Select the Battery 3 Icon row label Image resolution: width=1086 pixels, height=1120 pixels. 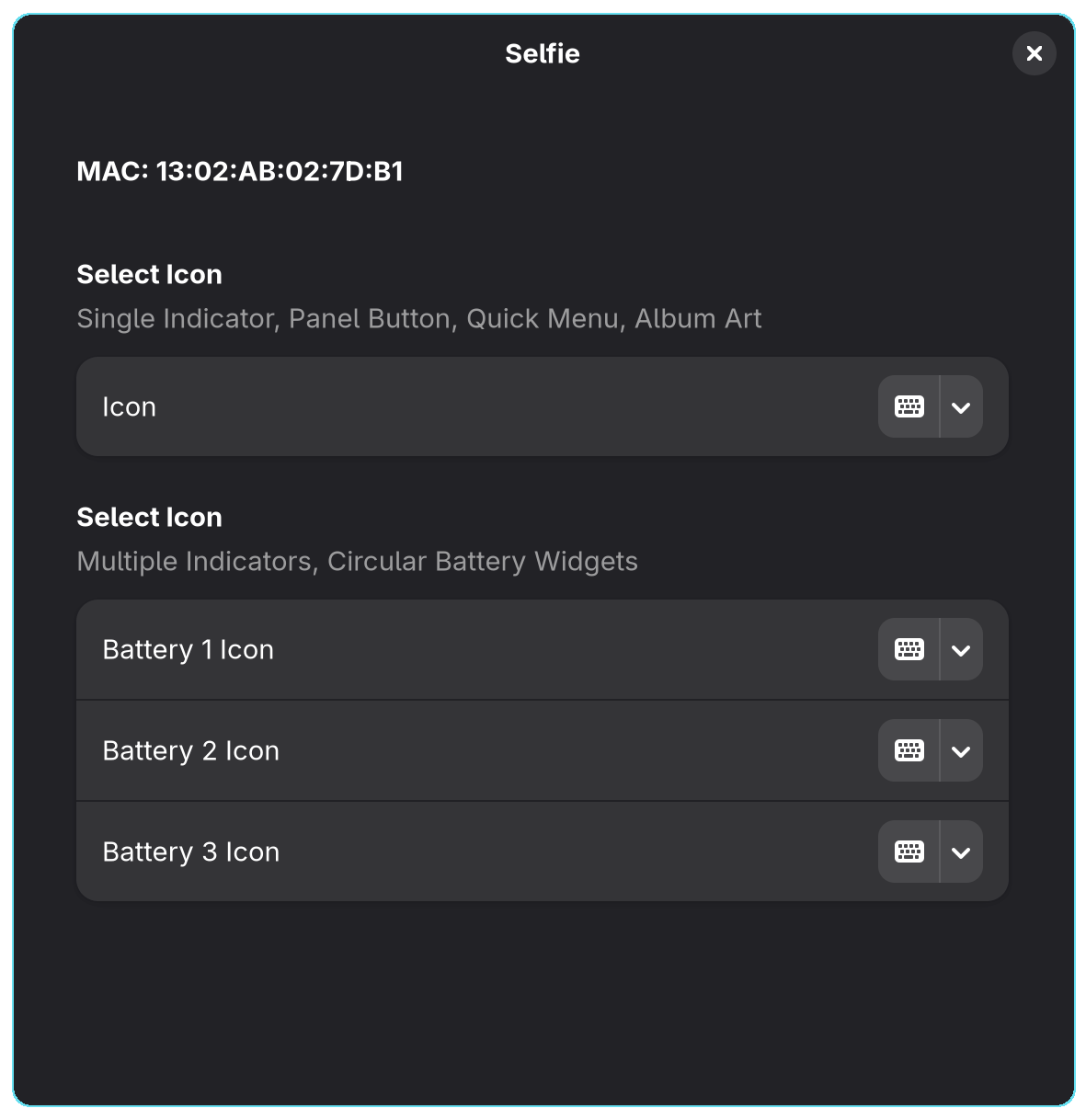tap(191, 851)
